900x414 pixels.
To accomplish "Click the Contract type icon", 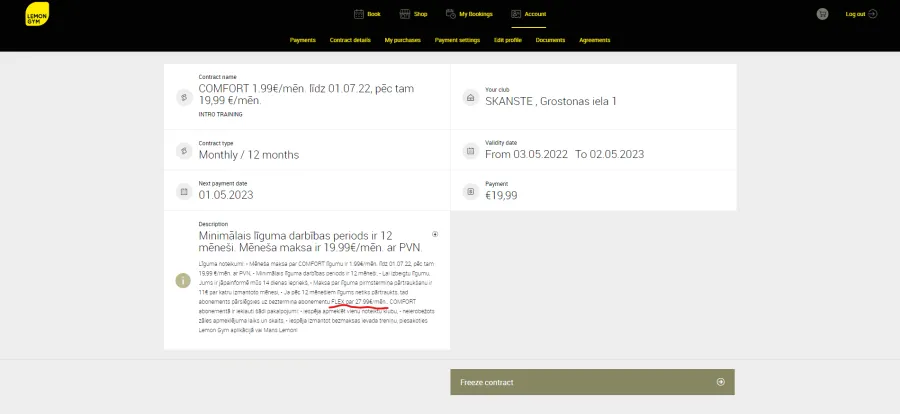I will coord(184,151).
